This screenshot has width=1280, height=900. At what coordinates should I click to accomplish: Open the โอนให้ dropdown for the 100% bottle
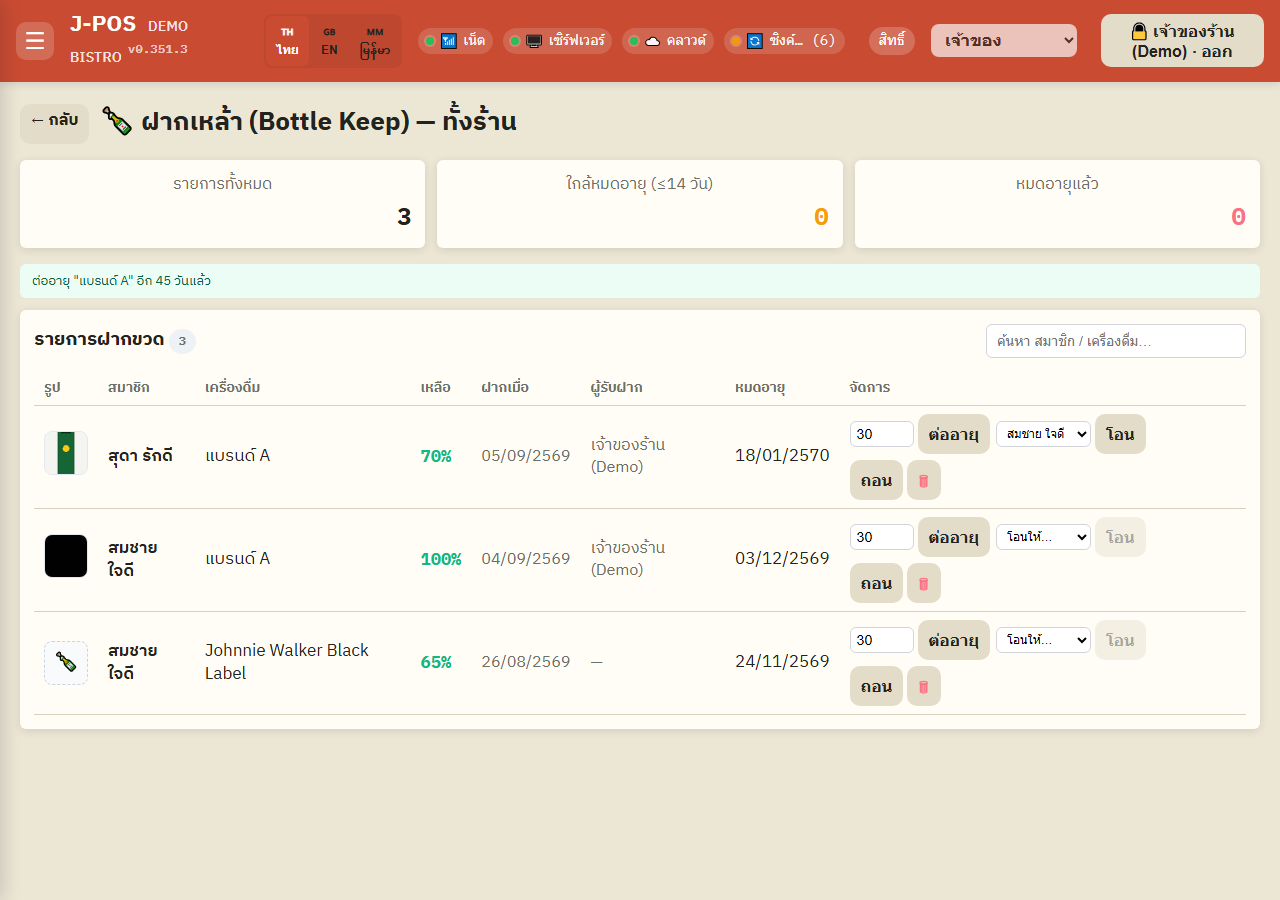click(x=1043, y=537)
